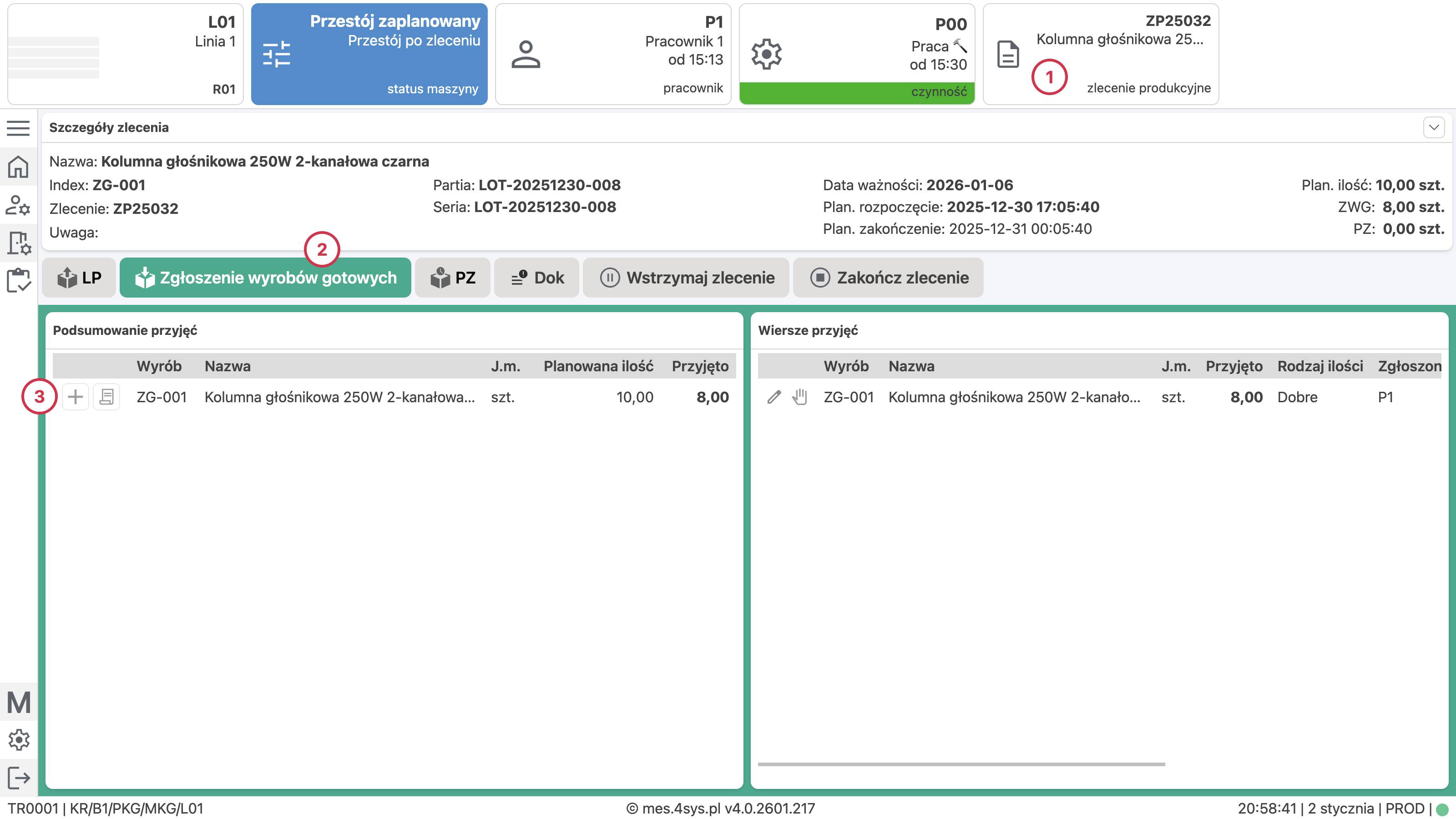Open the hamburger menu in sidebar
The width and height of the screenshot is (1456, 819).
(x=18, y=128)
